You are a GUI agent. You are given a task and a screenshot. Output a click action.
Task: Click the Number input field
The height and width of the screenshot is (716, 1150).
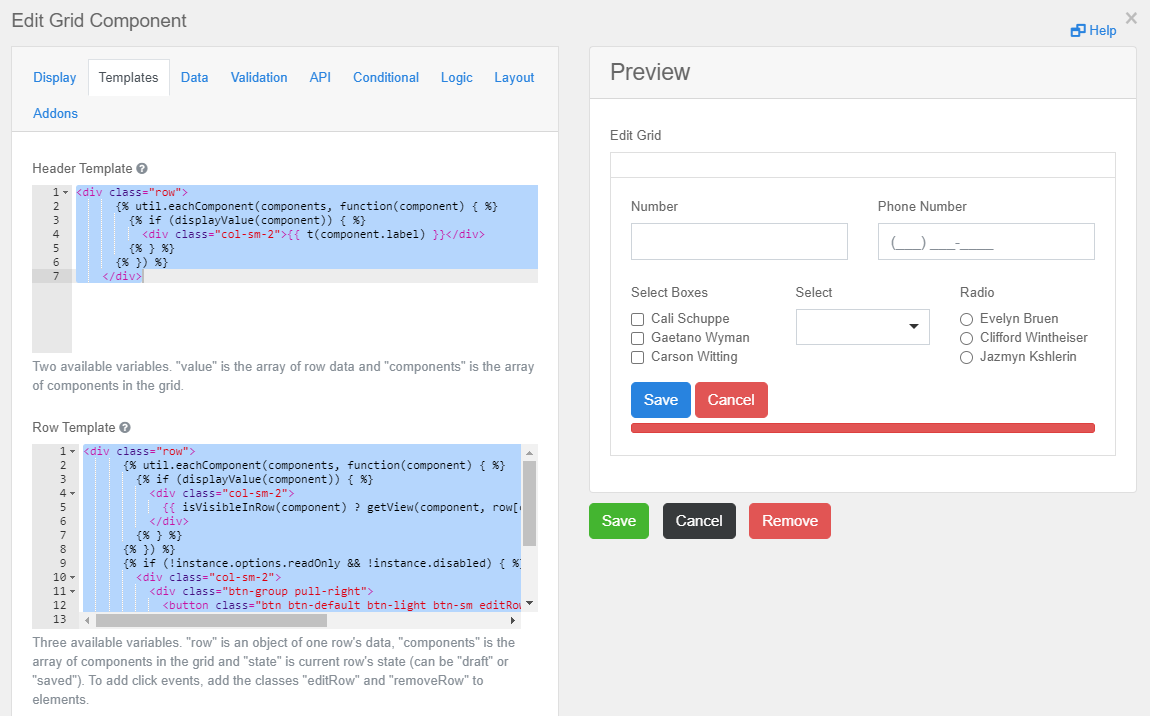(x=739, y=241)
